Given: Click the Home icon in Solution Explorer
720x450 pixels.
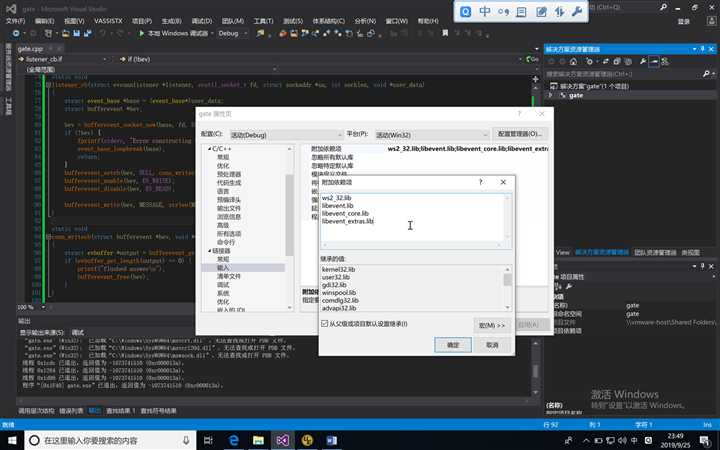Looking at the screenshot, I should 574,61.
